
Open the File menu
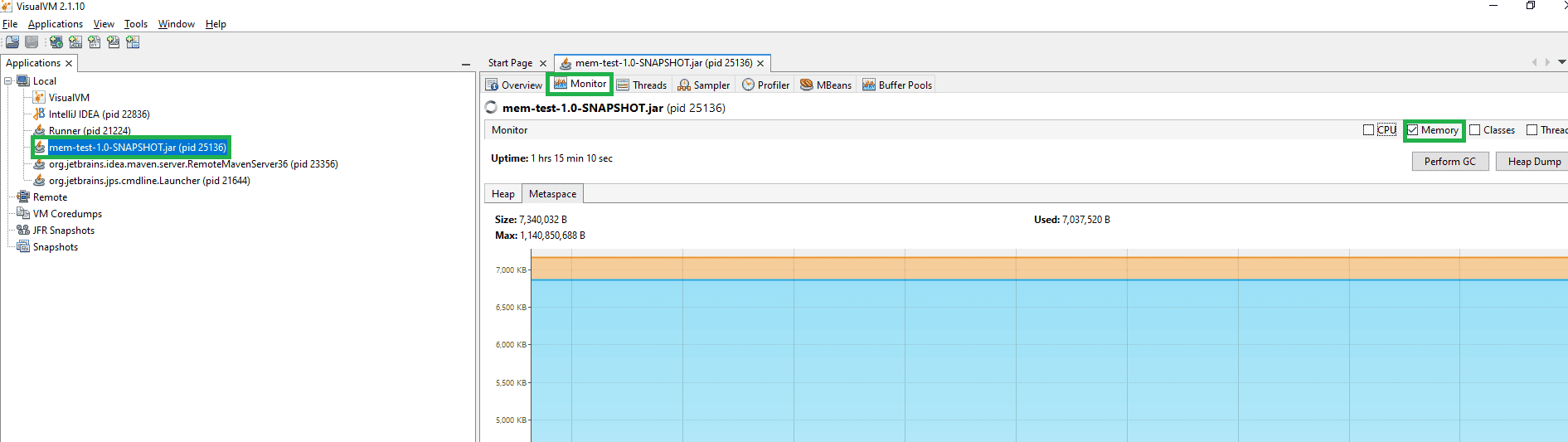(x=10, y=24)
